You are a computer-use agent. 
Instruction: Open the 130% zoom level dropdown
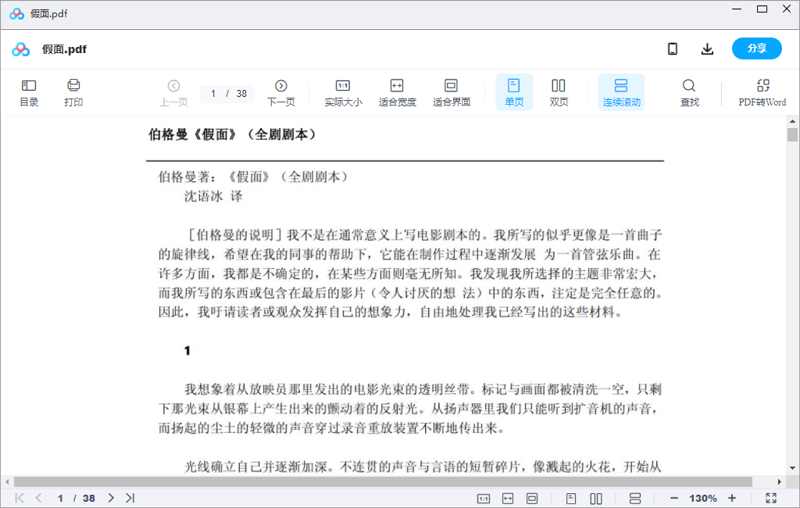point(703,498)
